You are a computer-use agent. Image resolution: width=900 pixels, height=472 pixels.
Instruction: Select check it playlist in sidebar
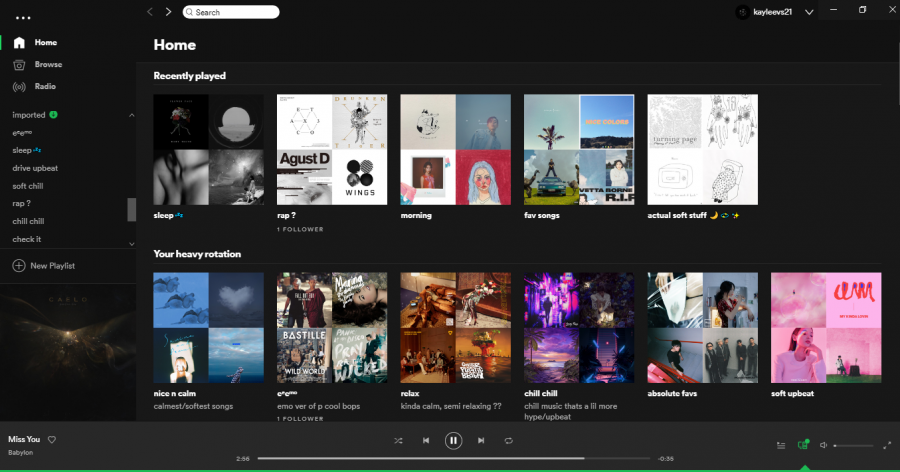pos(26,239)
